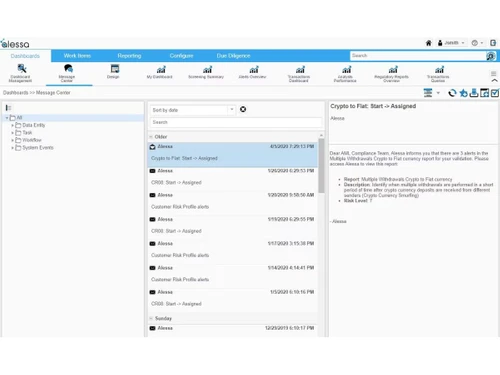Open the Design dashboard icon

(x=115, y=69)
